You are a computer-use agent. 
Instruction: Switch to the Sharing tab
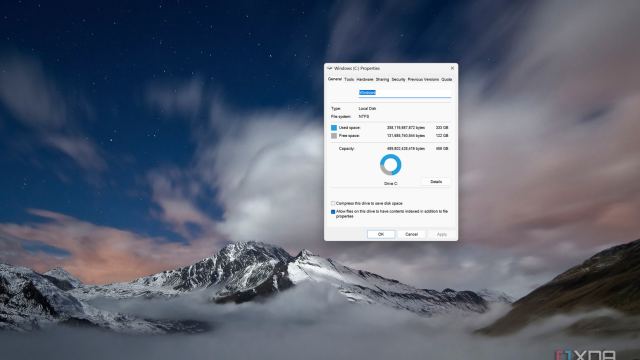[382, 80]
